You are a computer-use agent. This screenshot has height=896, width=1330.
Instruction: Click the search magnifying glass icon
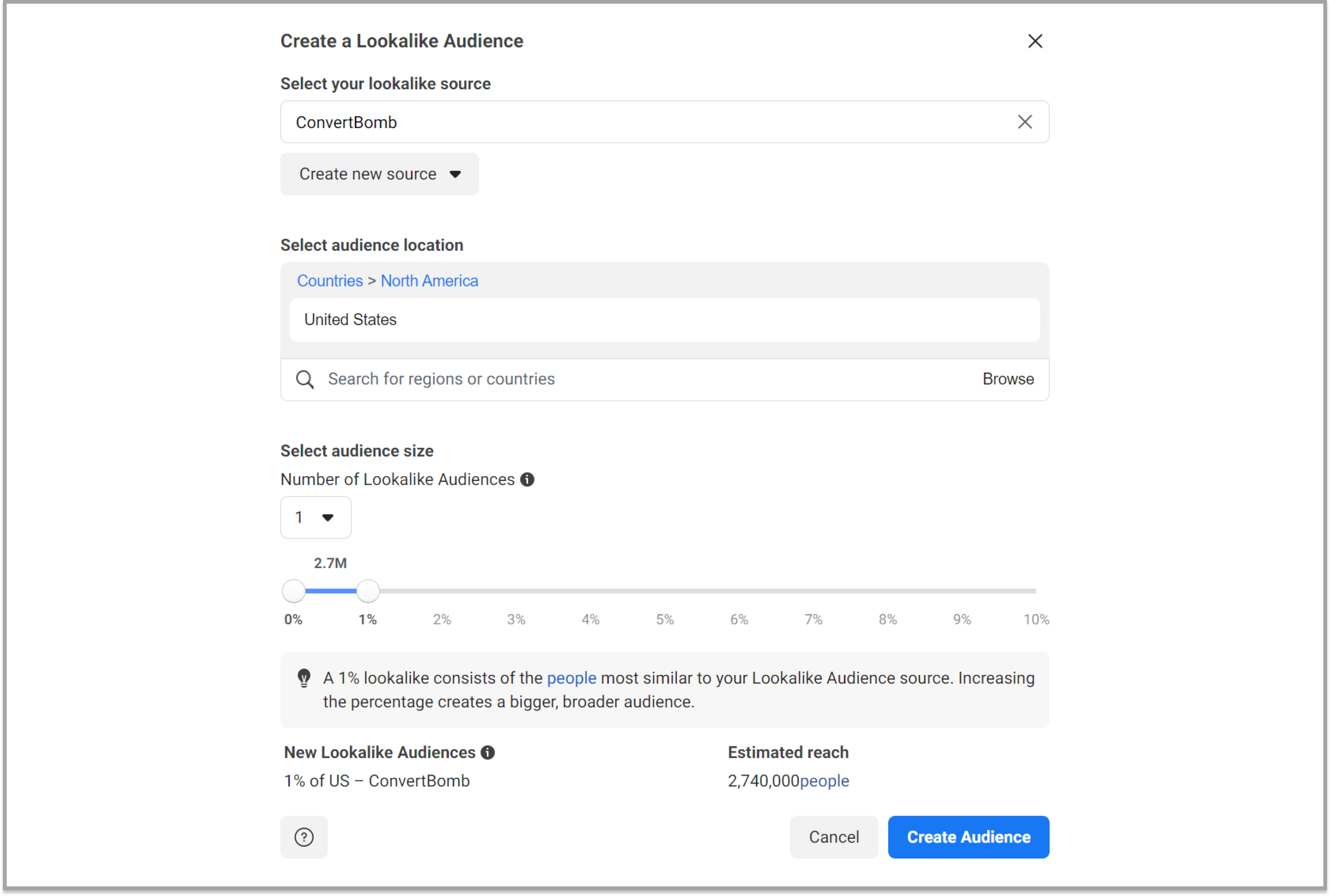tap(306, 378)
